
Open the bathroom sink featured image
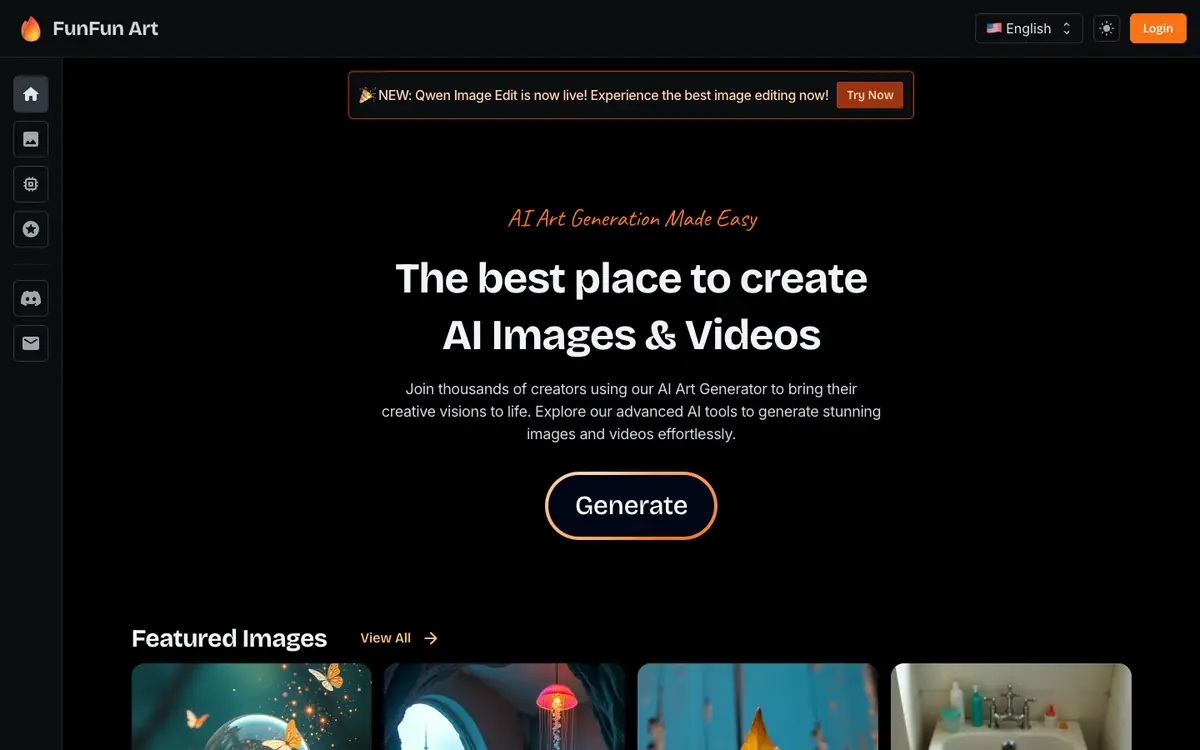pos(1011,706)
